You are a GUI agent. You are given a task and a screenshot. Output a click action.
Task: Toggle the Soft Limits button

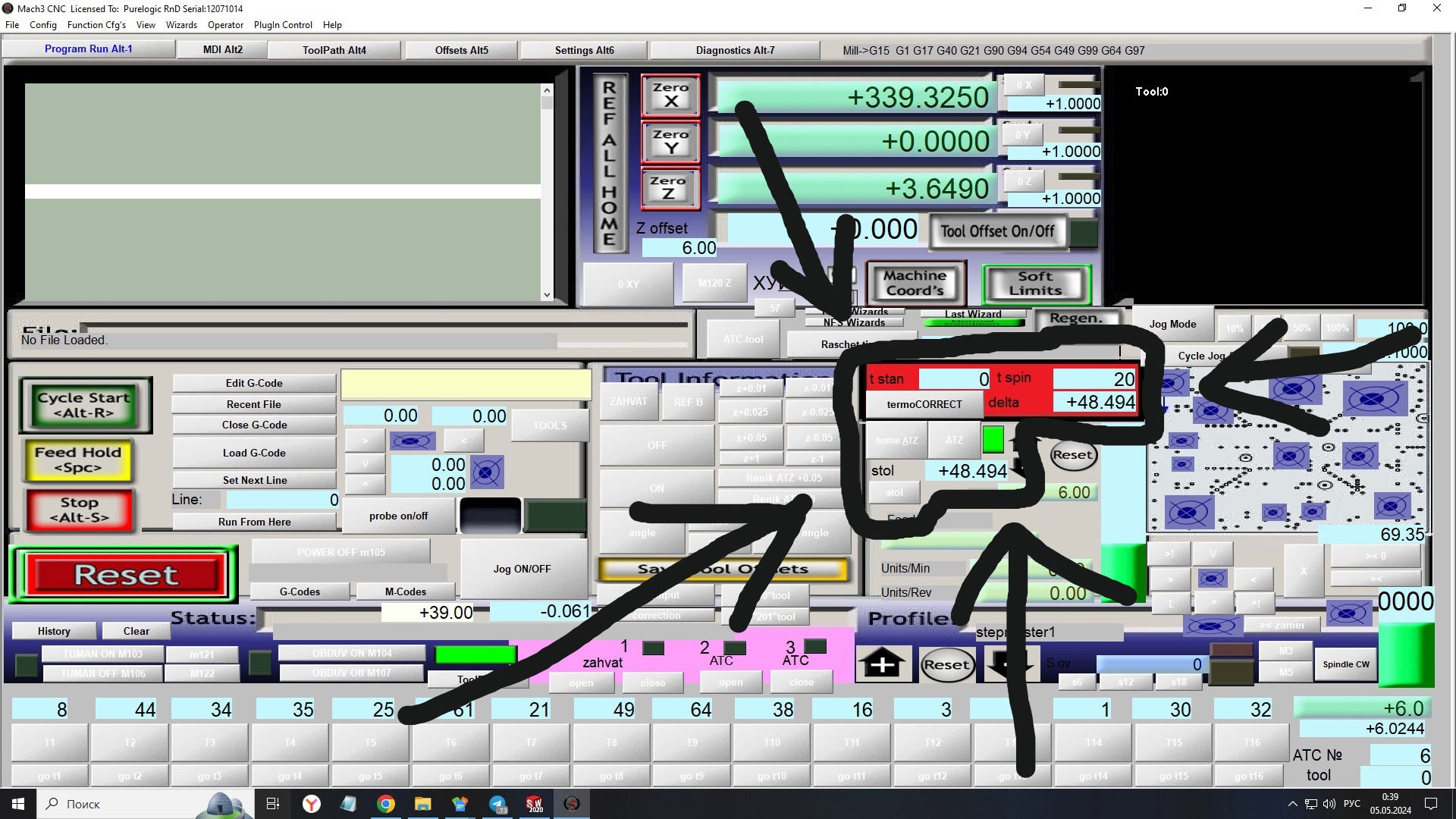point(1035,284)
